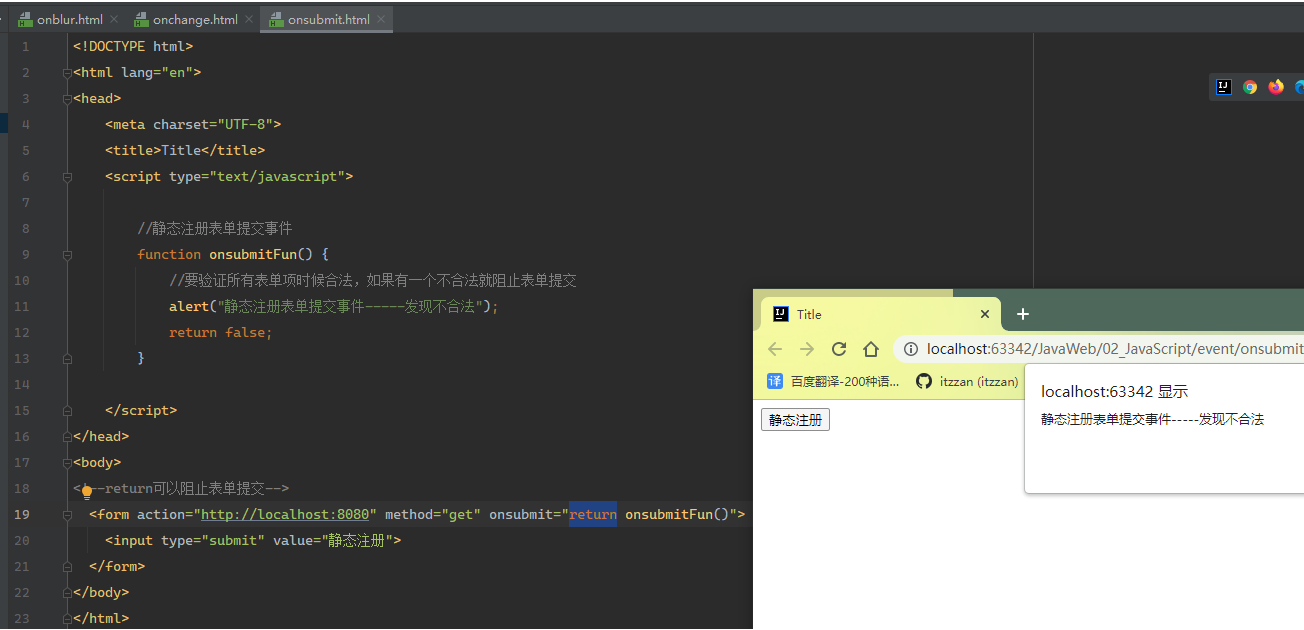1304x630 pixels.
Task: Switch to onblur.html tab
Action: point(70,20)
